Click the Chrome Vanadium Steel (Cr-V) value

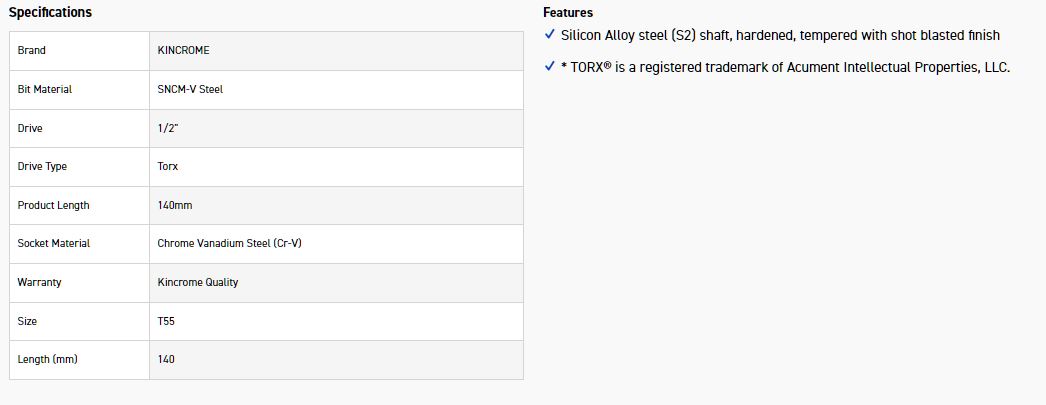click(x=229, y=243)
